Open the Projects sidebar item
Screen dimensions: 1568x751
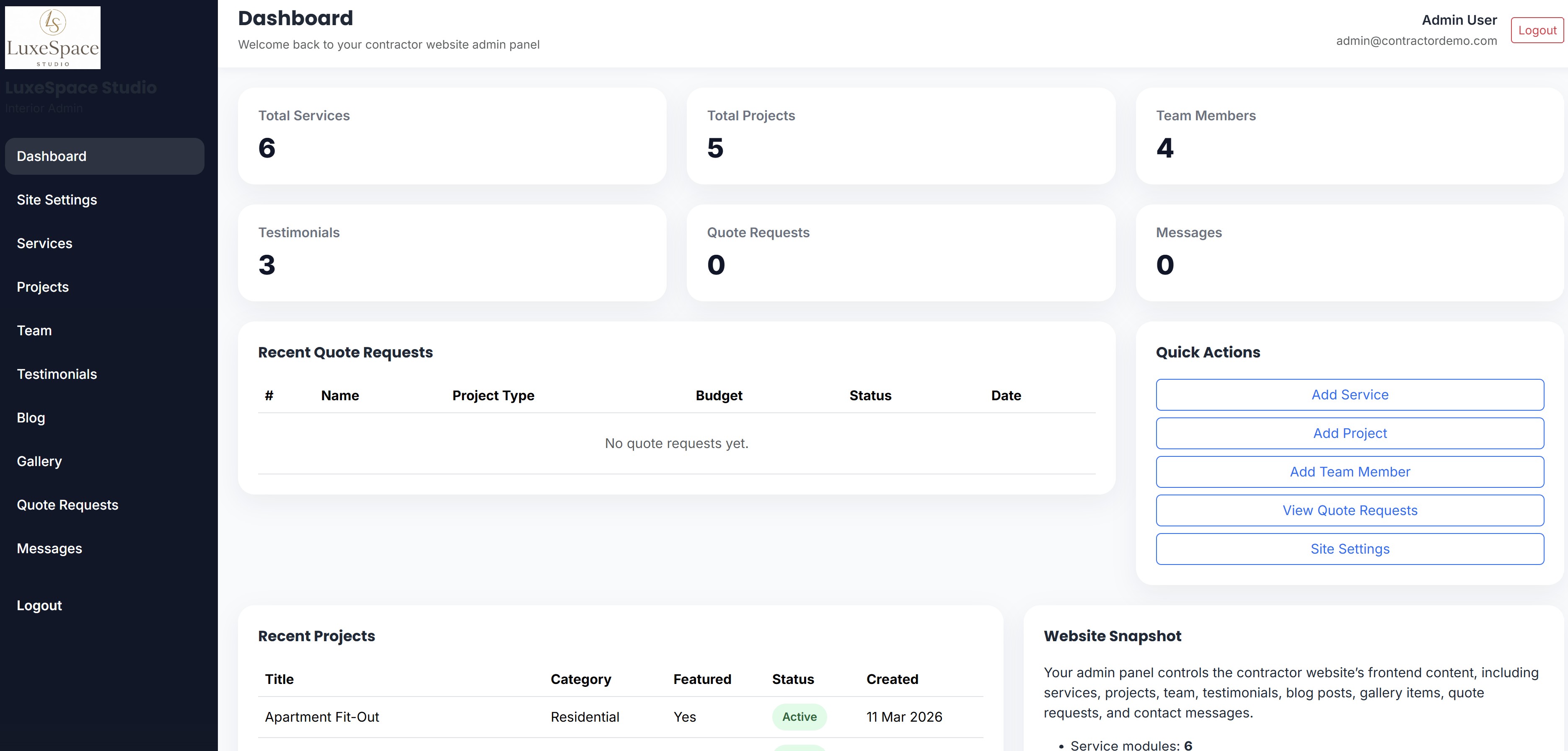click(x=105, y=287)
